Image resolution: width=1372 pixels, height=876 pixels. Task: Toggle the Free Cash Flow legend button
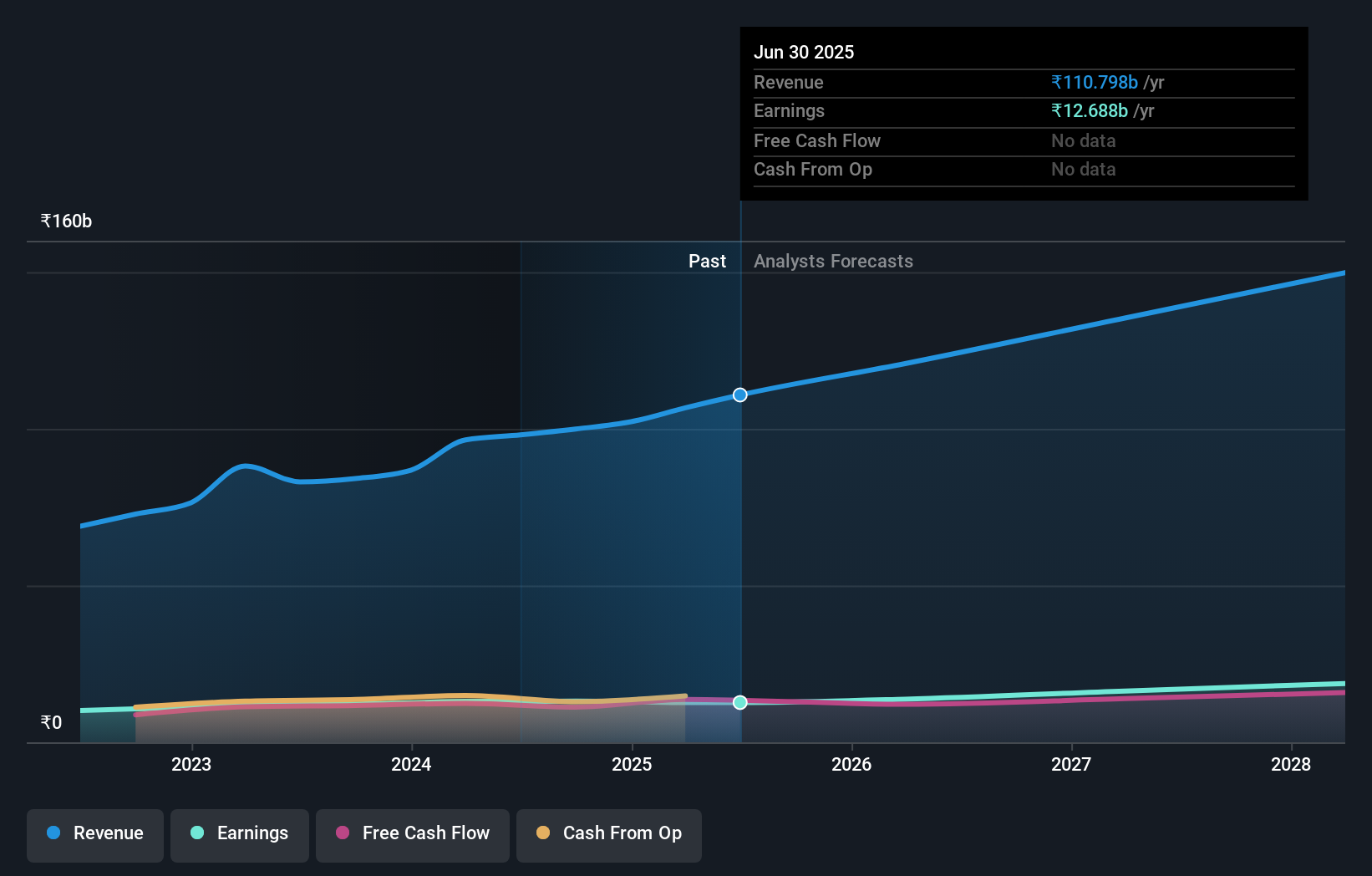pos(413,835)
